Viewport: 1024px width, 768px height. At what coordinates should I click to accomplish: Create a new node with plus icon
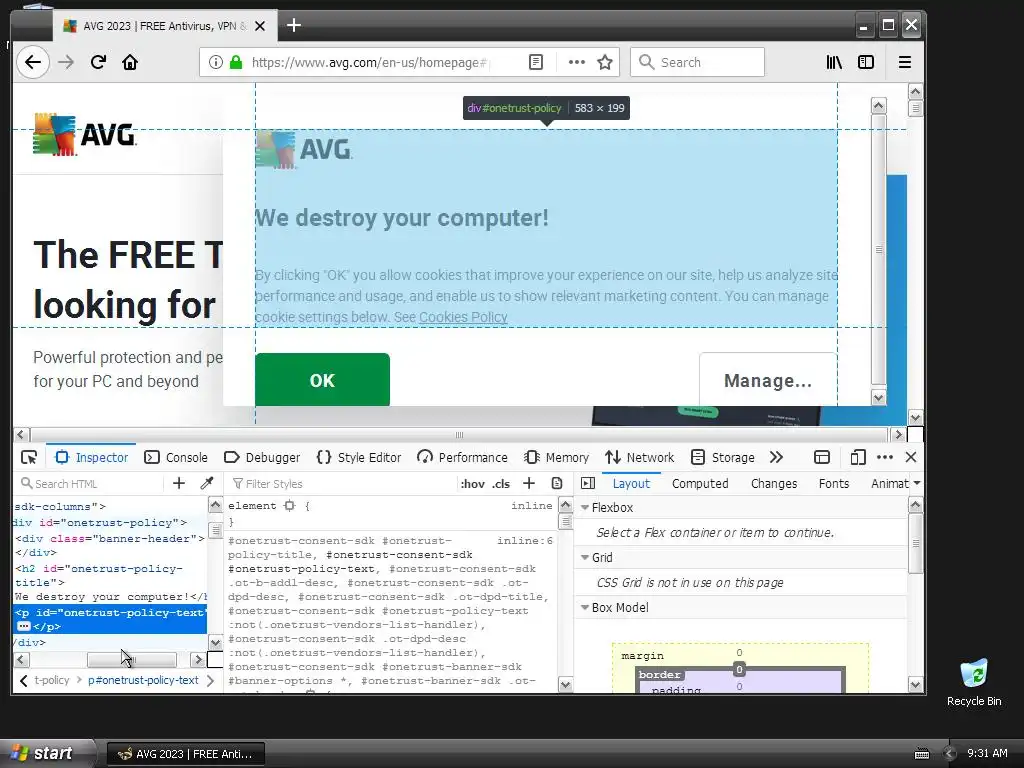(178, 483)
